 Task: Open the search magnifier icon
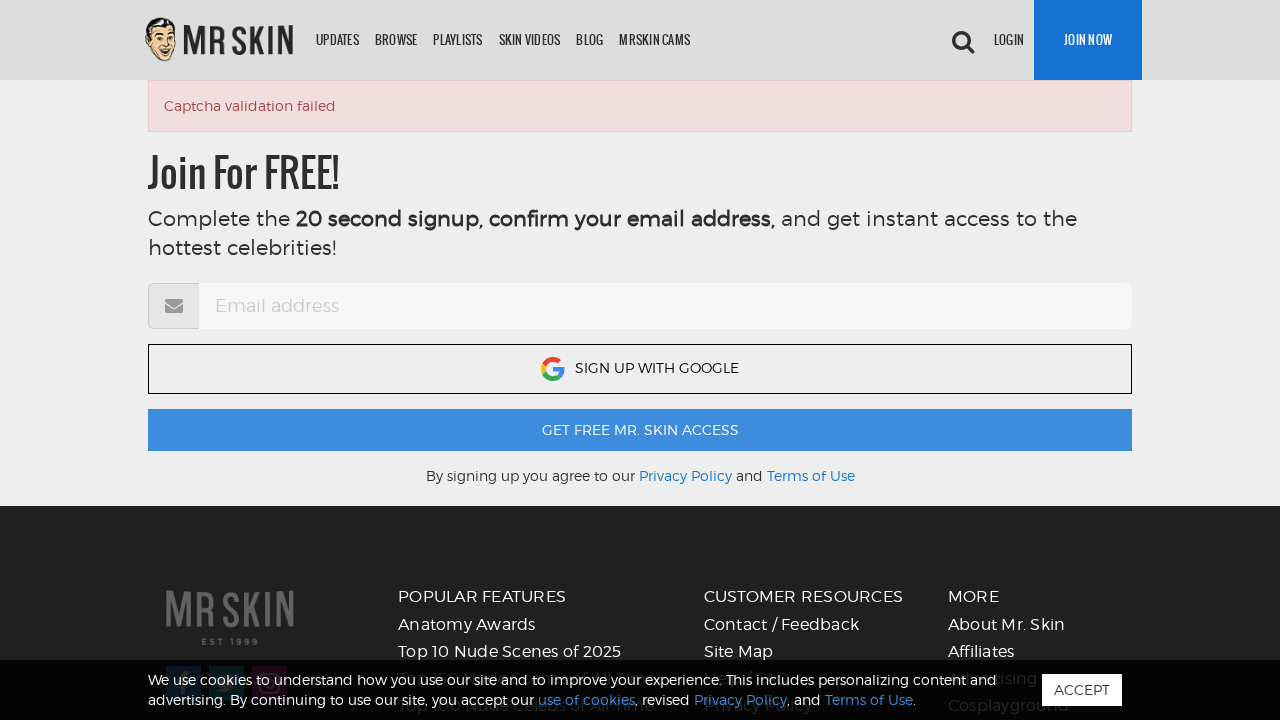(963, 41)
